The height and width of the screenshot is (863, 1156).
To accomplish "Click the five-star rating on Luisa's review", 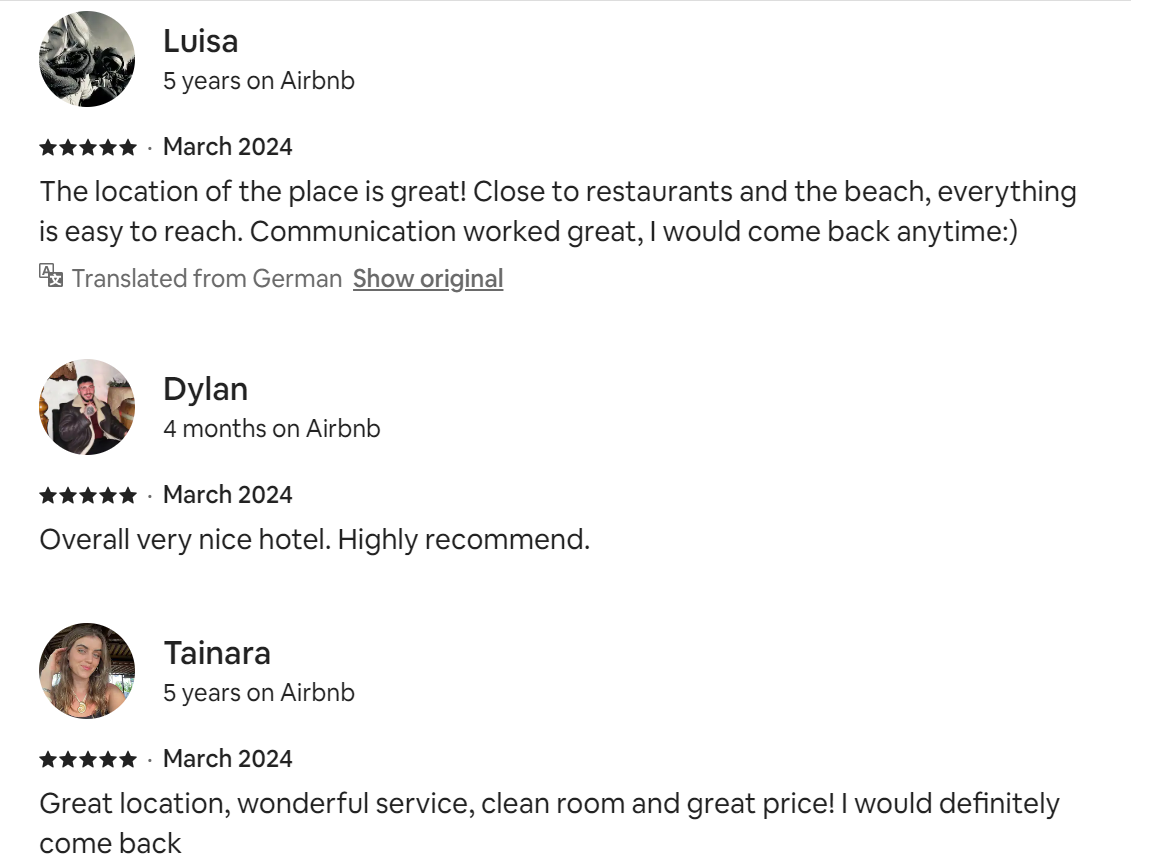I will point(88,148).
